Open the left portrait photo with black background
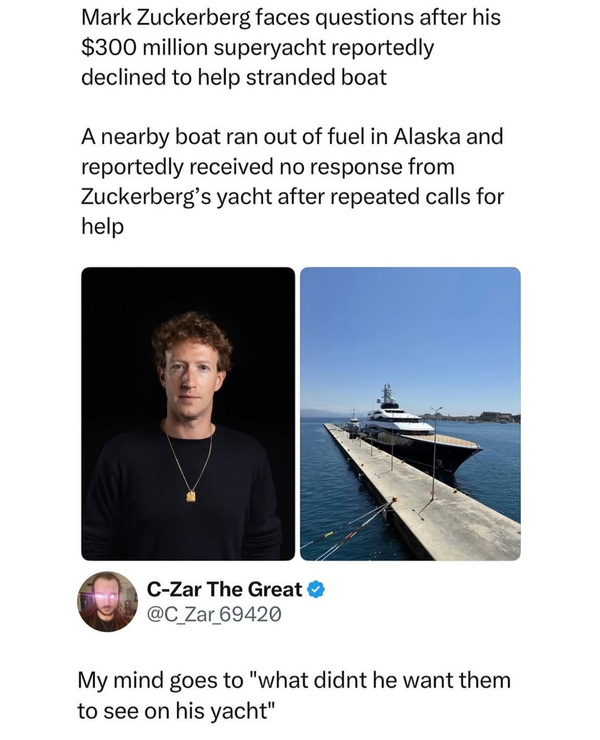The width and height of the screenshot is (600, 740). click(x=188, y=413)
